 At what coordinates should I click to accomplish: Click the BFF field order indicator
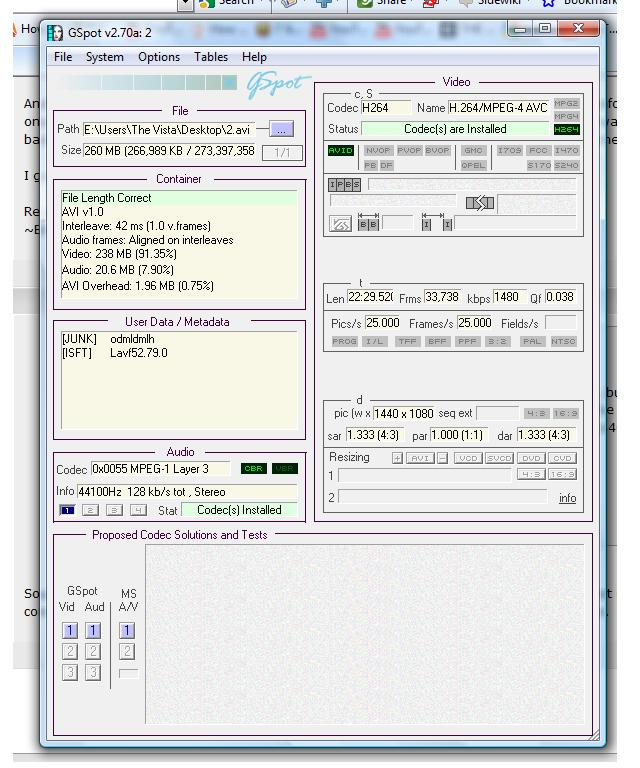pyautogui.click(x=437, y=341)
